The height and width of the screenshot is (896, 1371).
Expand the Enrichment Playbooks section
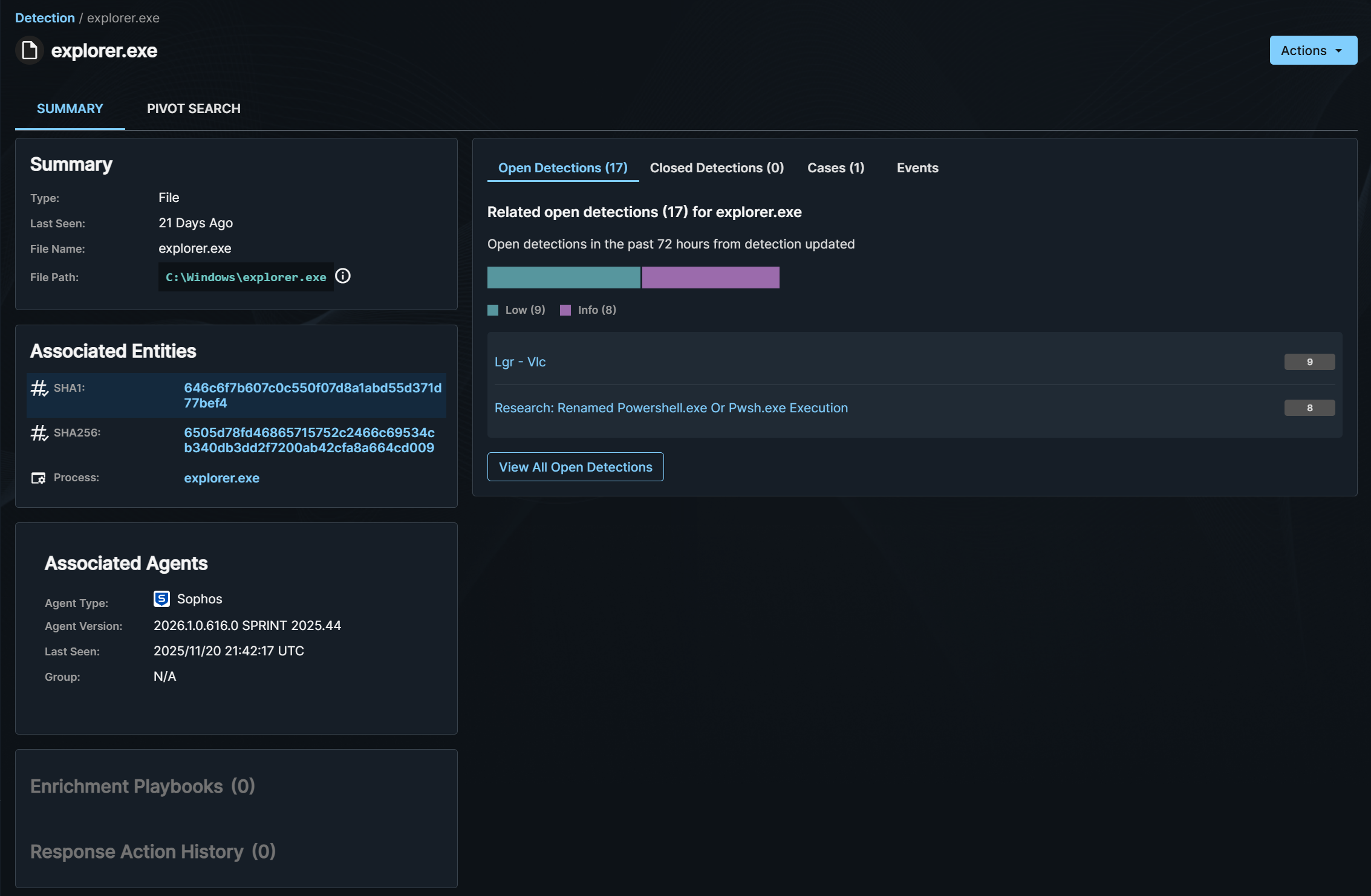tap(143, 786)
